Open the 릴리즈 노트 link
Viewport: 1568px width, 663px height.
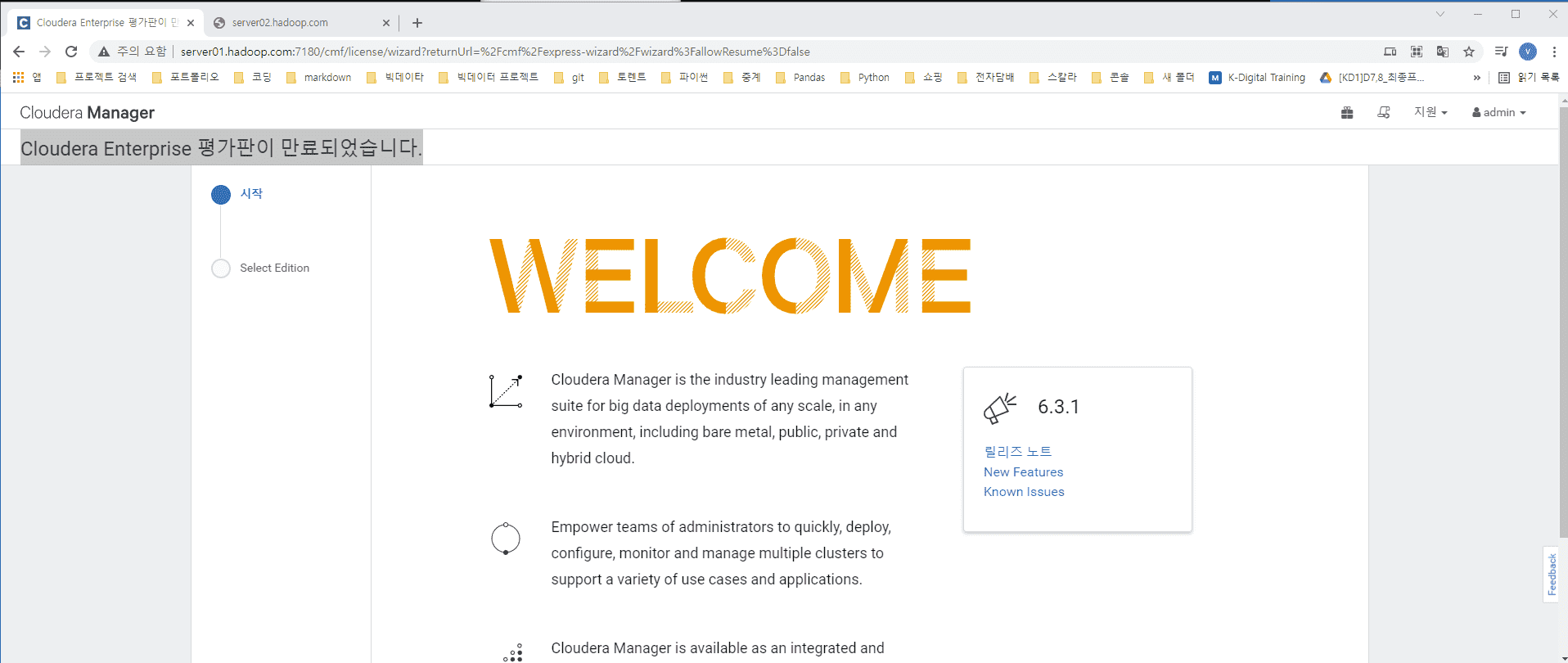point(1018,452)
